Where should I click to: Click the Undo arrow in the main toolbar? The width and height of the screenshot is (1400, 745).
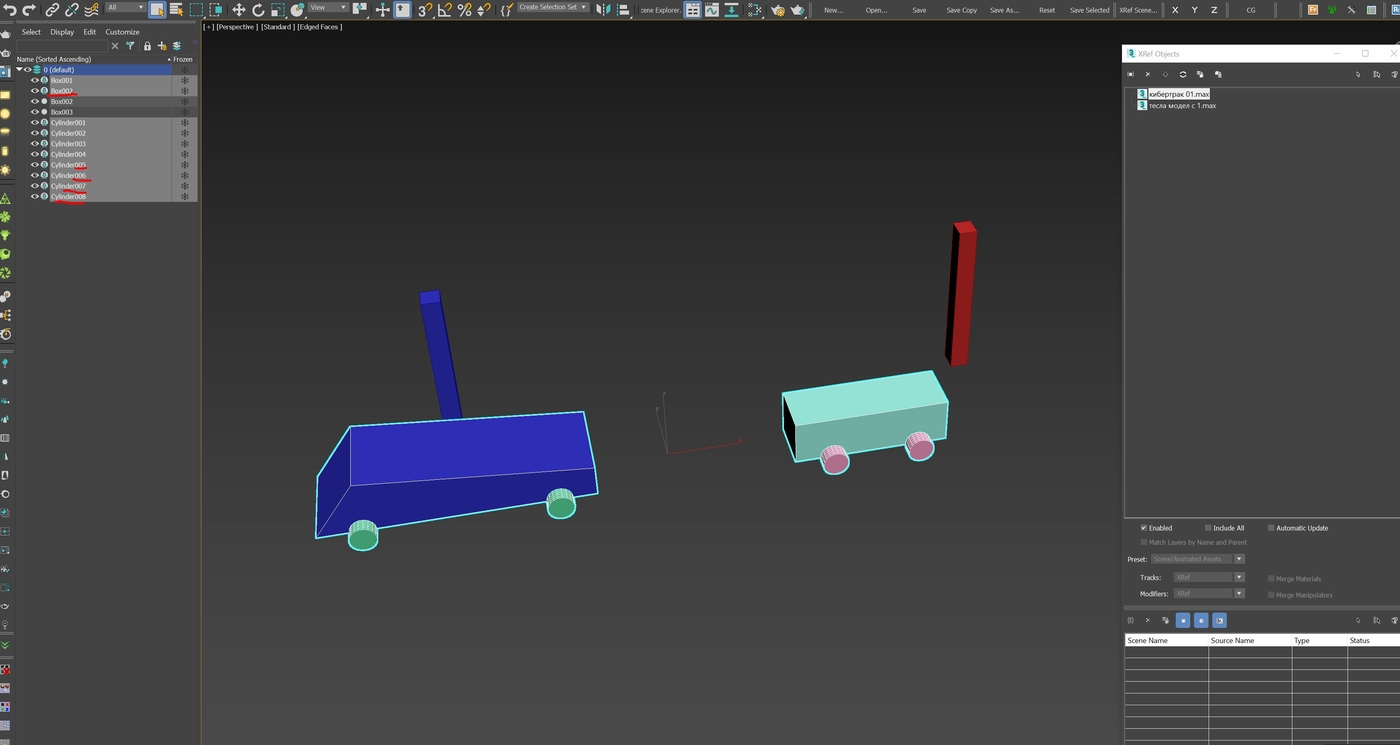8,9
